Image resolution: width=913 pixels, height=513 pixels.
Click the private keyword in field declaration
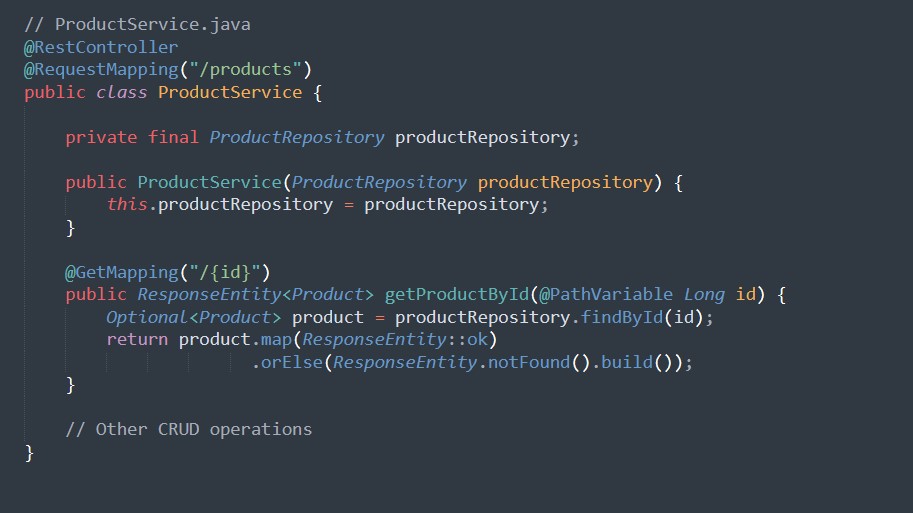tap(101, 137)
